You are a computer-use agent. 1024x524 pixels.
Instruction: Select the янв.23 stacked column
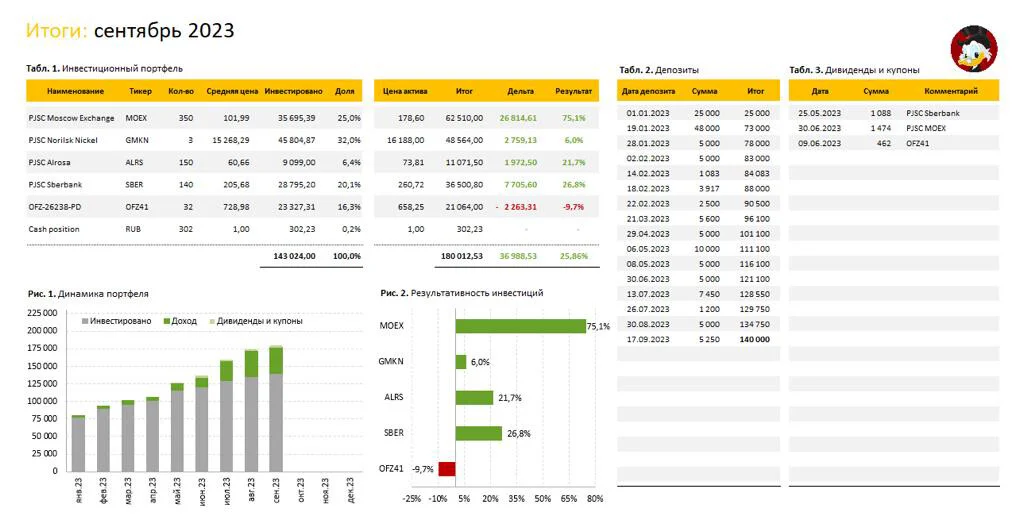click(x=78, y=443)
